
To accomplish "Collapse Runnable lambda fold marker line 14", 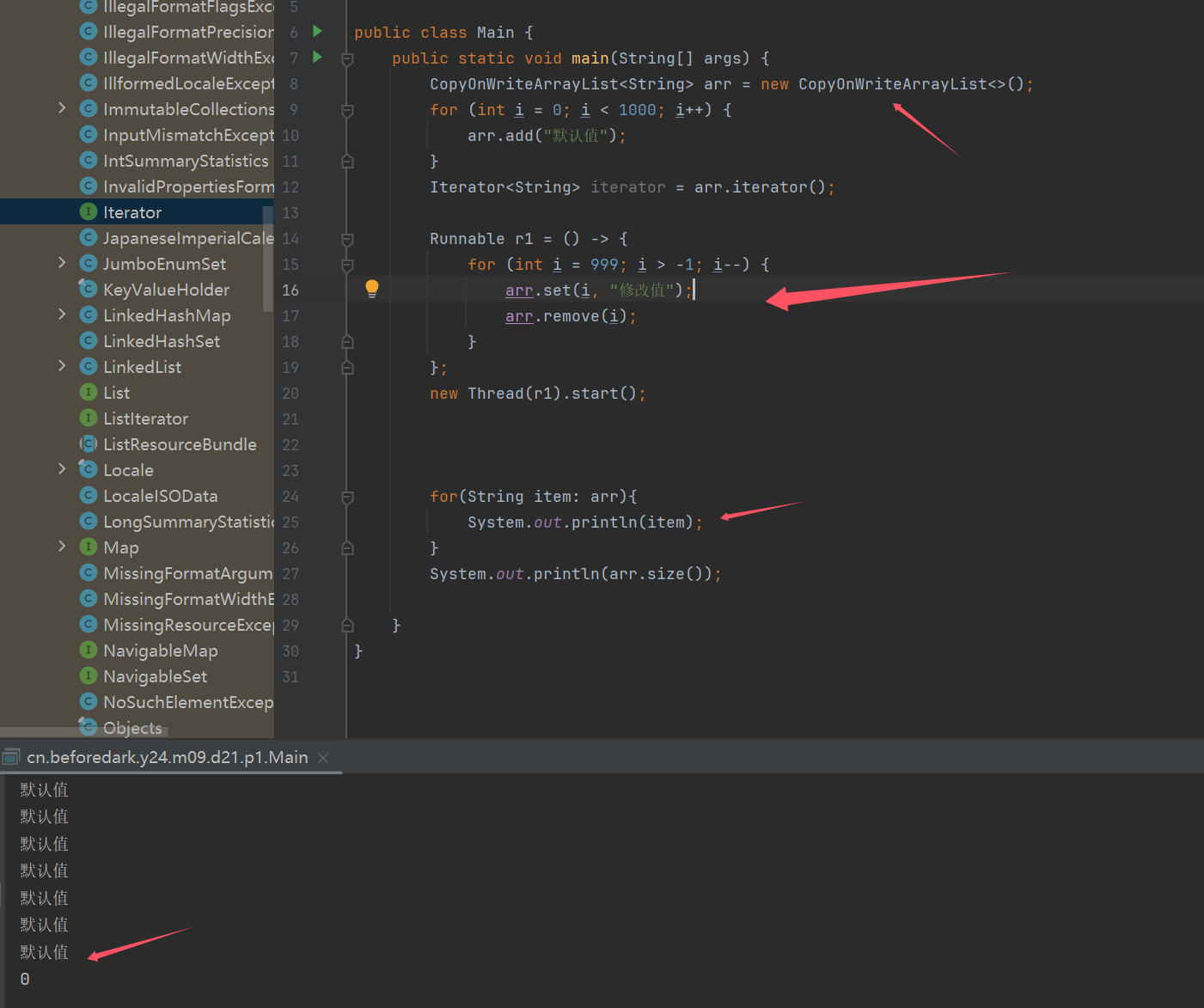I will tap(347, 240).
